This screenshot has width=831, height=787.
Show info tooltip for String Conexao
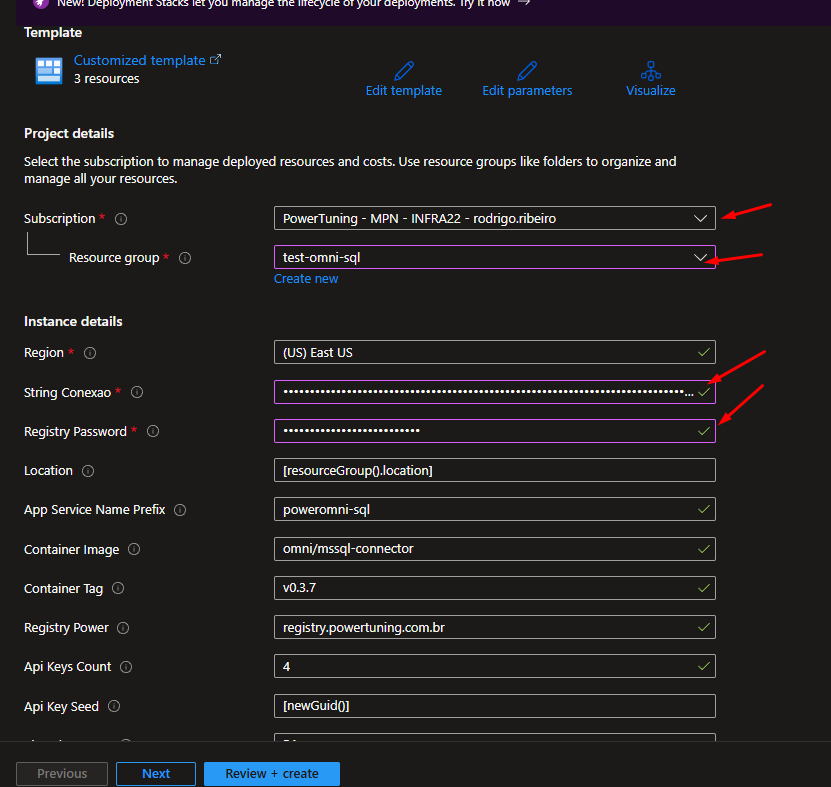[137, 393]
